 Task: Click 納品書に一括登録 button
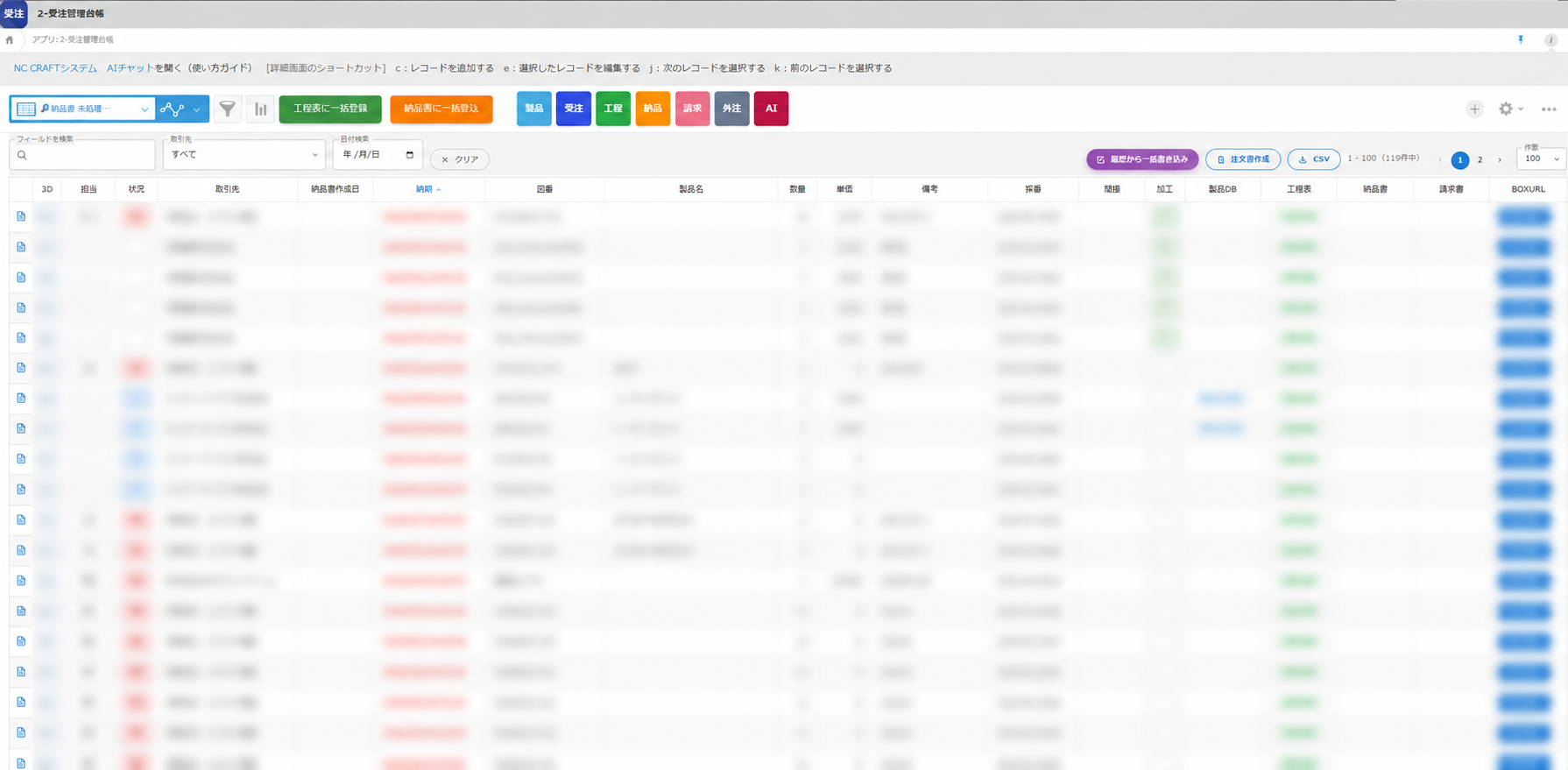[x=441, y=109]
